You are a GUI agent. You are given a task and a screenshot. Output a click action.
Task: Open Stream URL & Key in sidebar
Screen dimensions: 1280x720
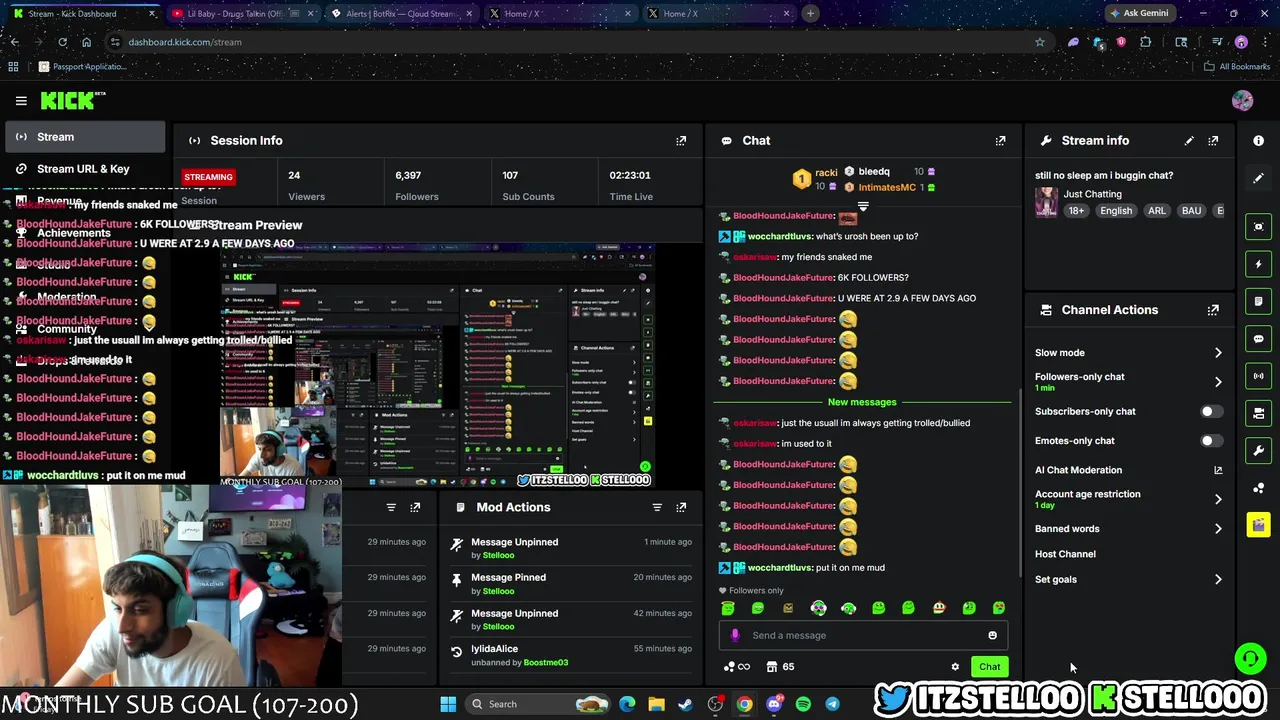pyautogui.click(x=85, y=169)
